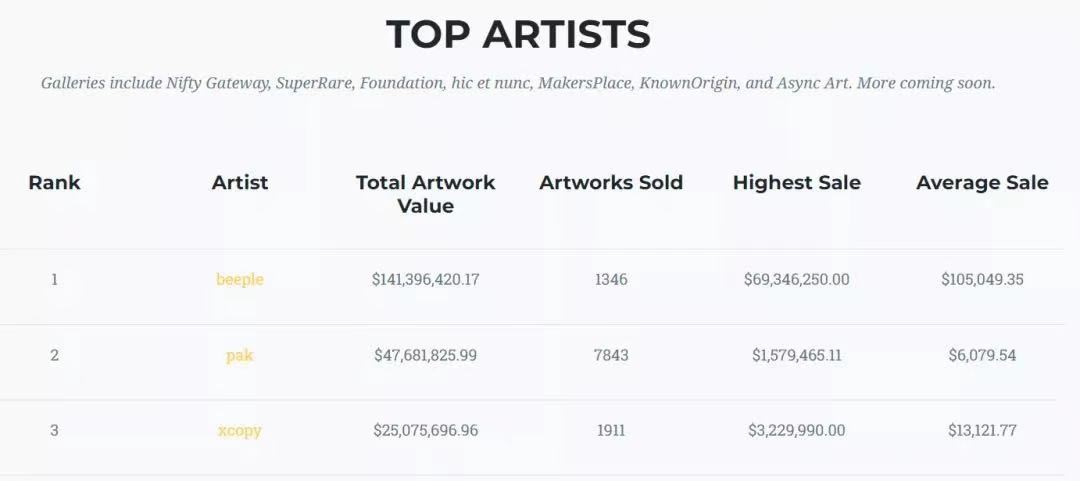This screenshot has width=1080, height=481.
Task: Select beeple's total value $141,396,420.17
Action: pos(426,280)
